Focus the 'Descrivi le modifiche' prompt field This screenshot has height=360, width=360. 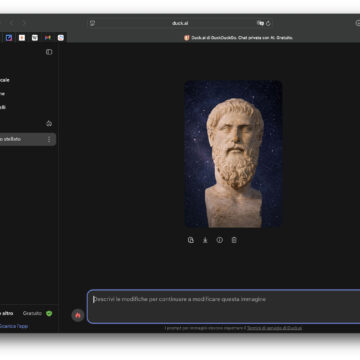[x=224, y=307]
